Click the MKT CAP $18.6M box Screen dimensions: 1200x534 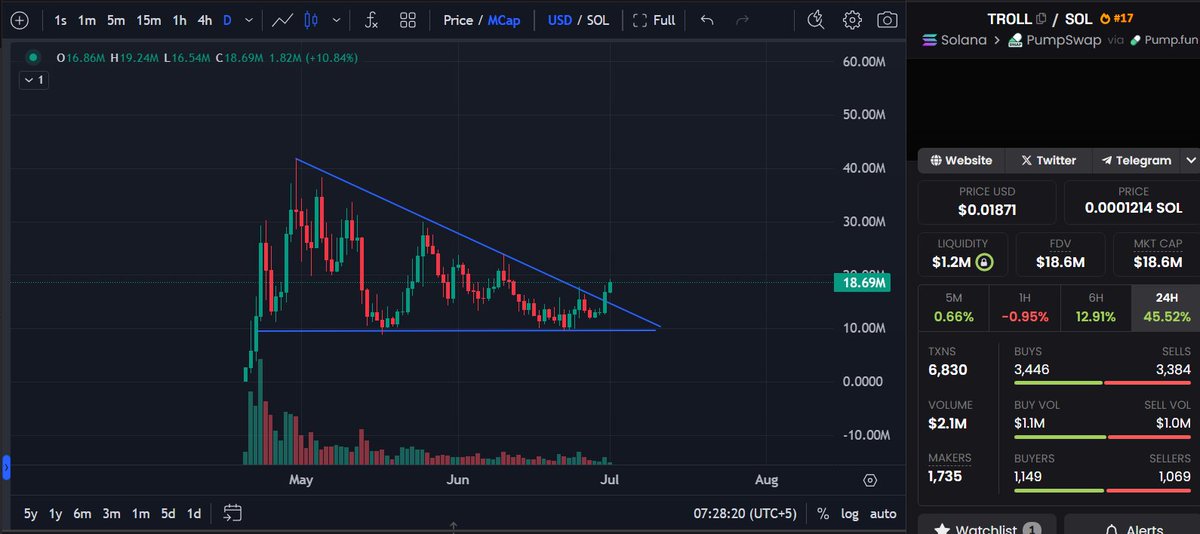pos(1157,254)
